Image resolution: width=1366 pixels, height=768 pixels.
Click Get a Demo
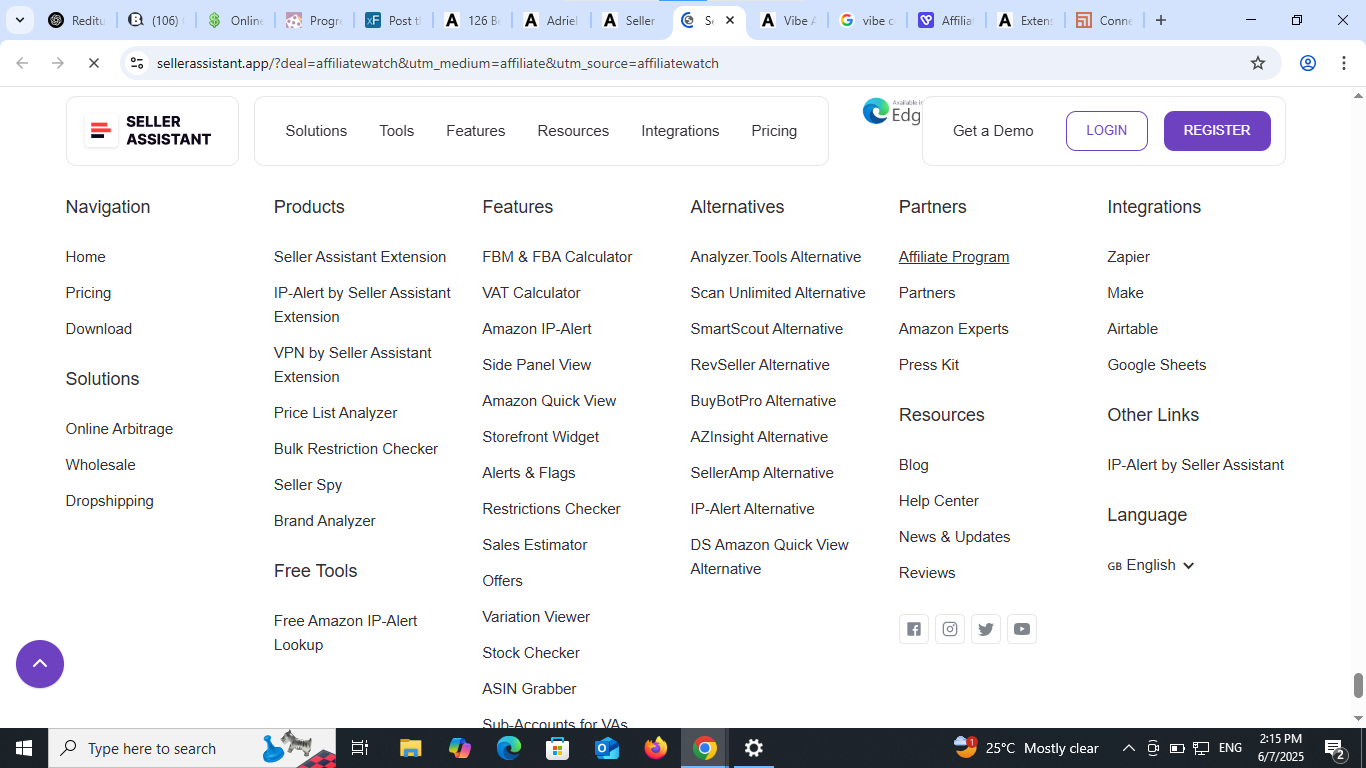point(993,131)
